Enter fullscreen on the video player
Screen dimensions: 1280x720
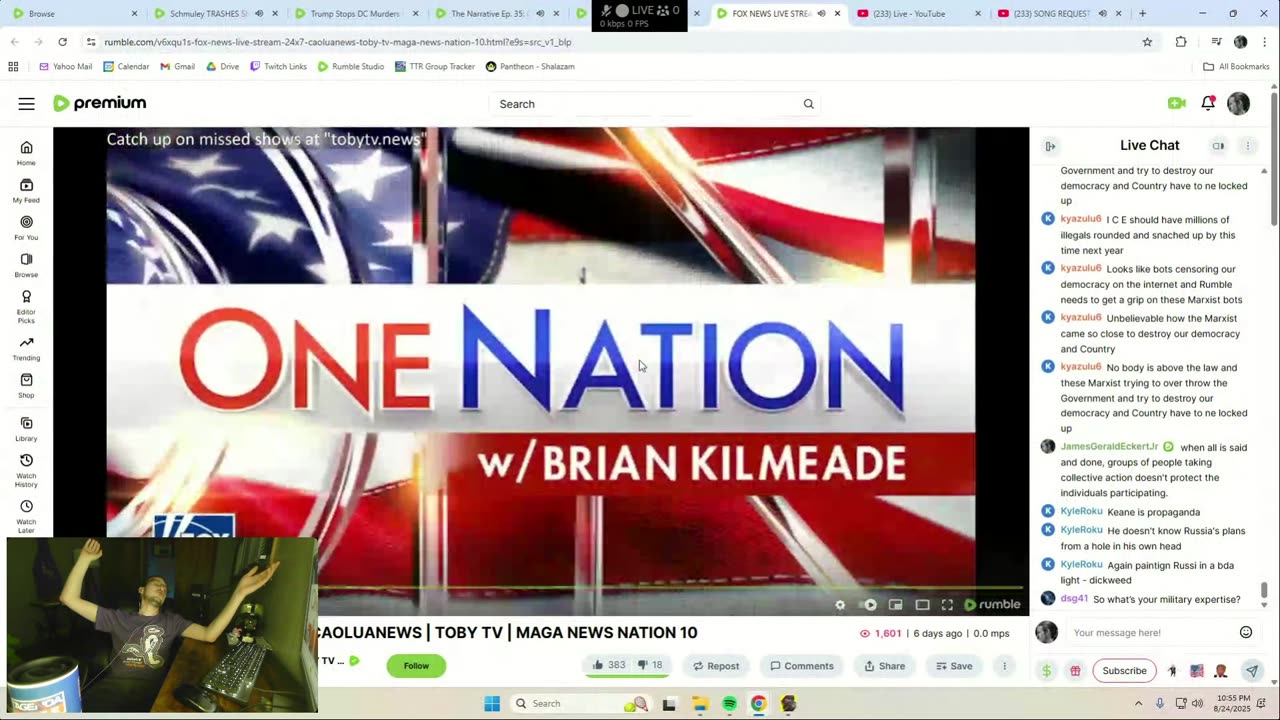point(947,605)
